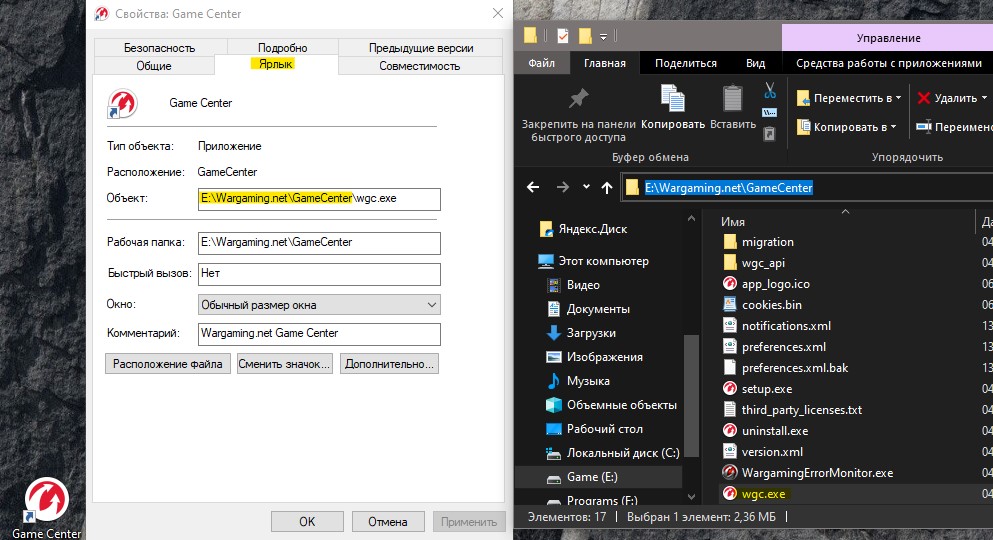
Task: Click the Комментарий field
Action: pos(319,334)
